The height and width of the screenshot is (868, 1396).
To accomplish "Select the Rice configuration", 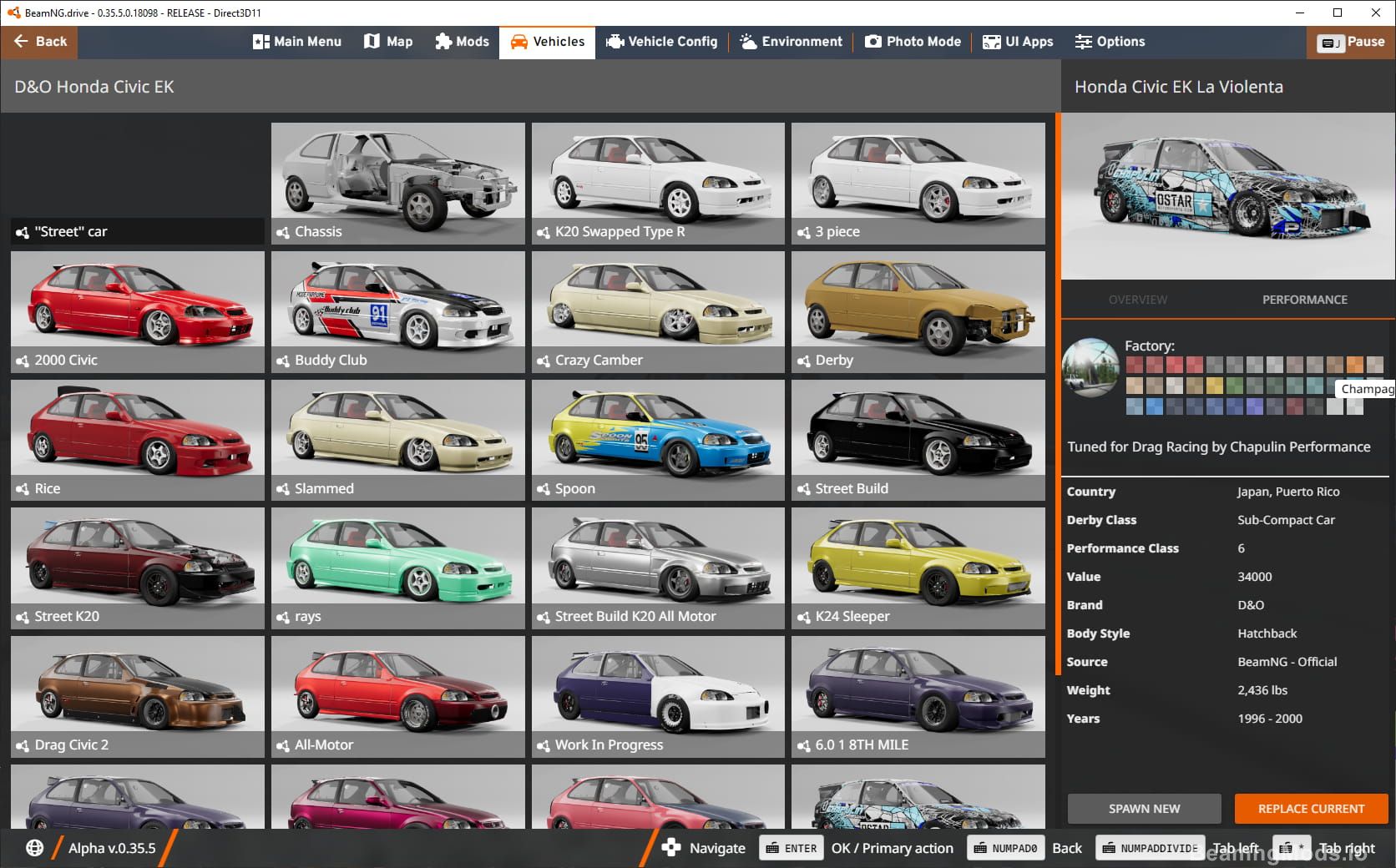I will (138, 441).
